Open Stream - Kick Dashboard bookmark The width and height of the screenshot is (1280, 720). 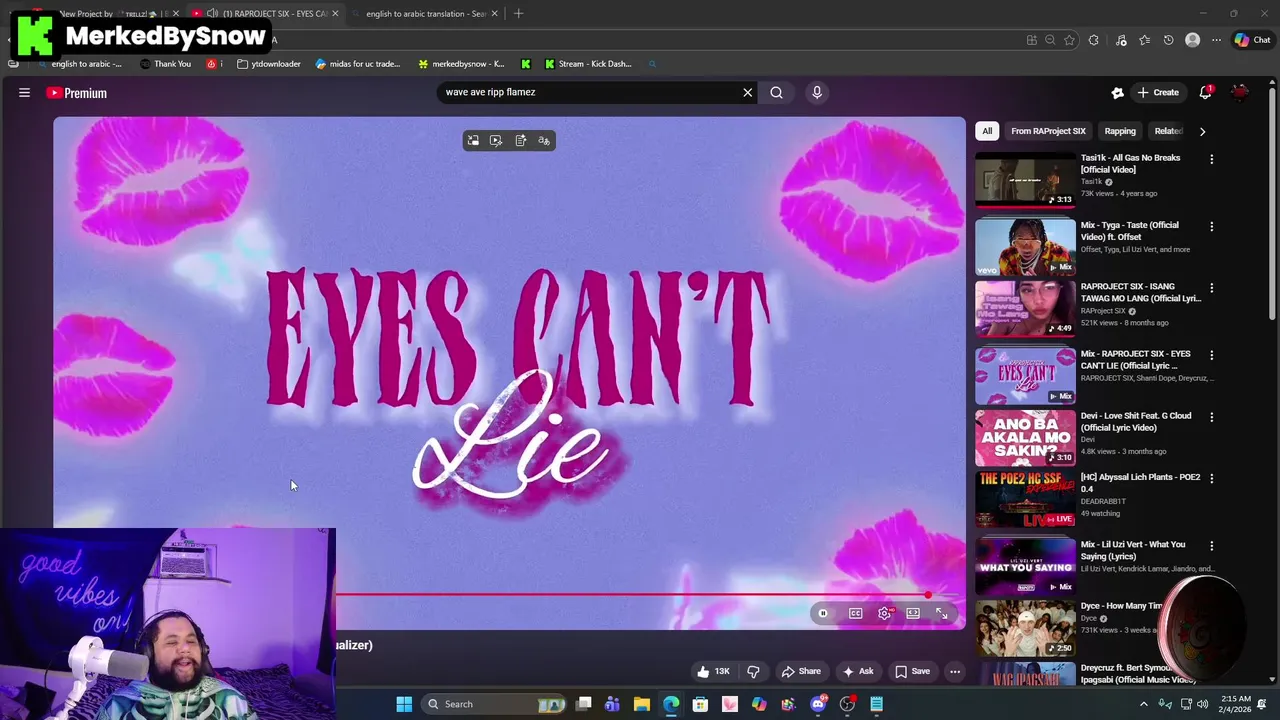coord(588,64)
